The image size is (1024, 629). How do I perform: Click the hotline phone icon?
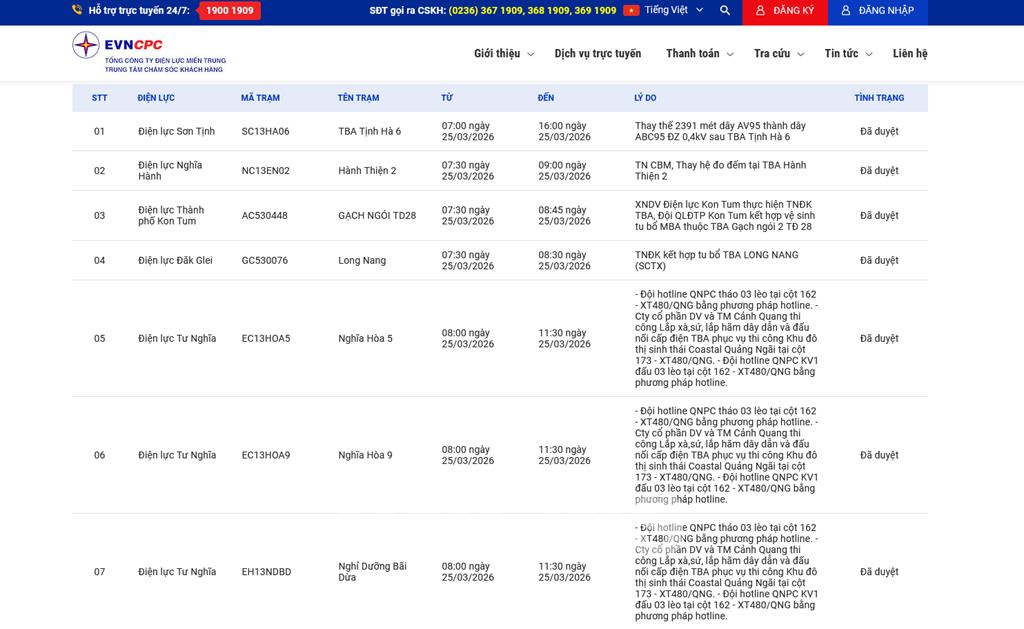[77, 11]
